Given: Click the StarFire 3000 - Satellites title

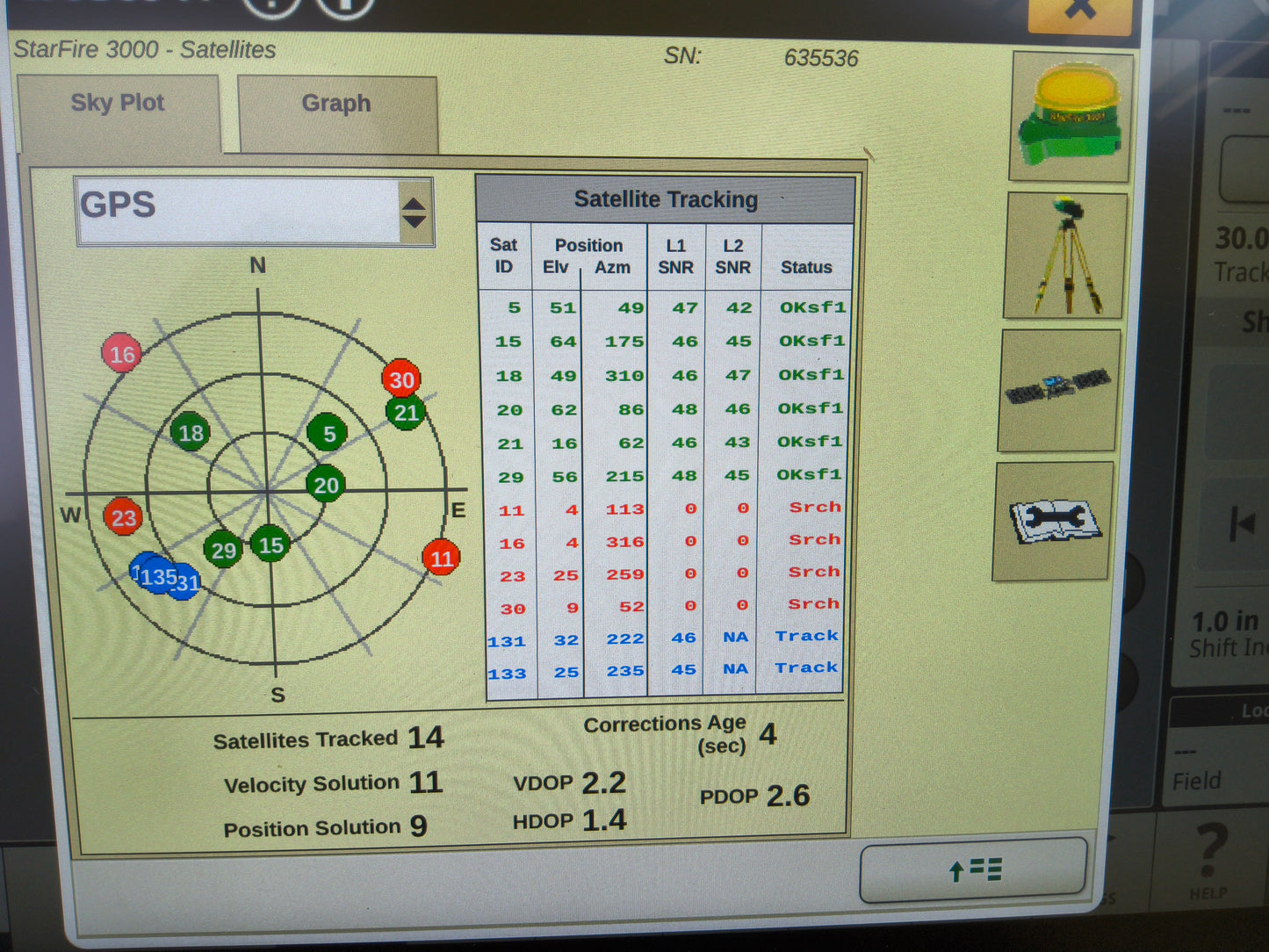Looking at the screenshot, I should click(145, 49).
